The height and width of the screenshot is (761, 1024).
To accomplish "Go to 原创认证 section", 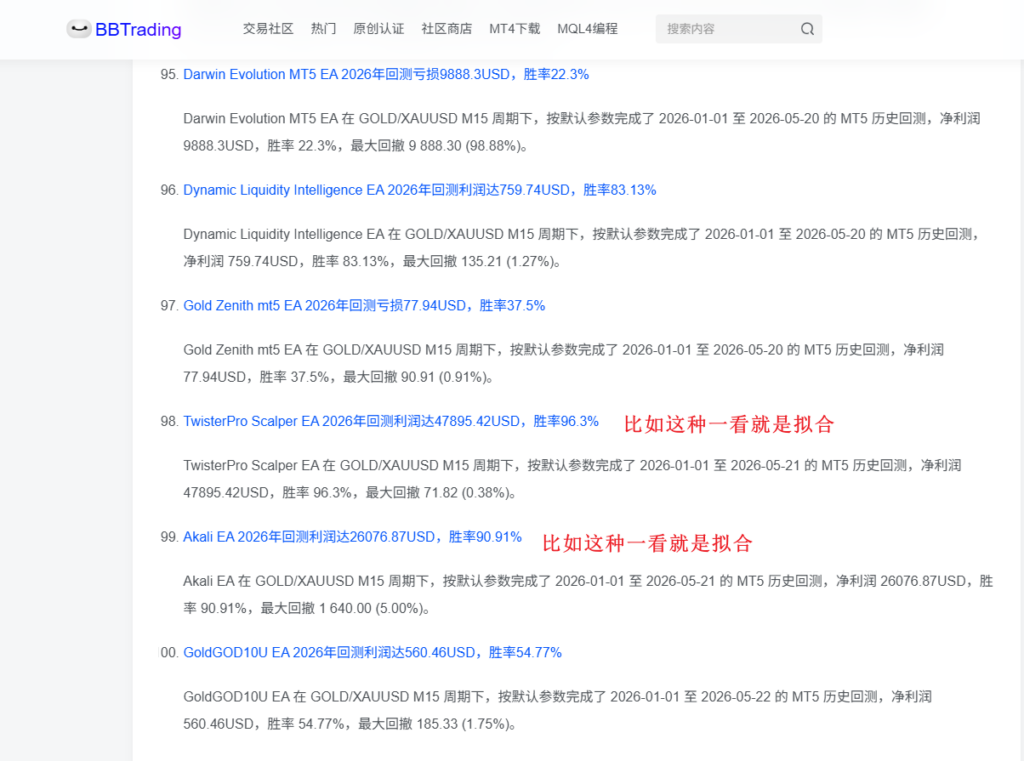I will 378,29.
